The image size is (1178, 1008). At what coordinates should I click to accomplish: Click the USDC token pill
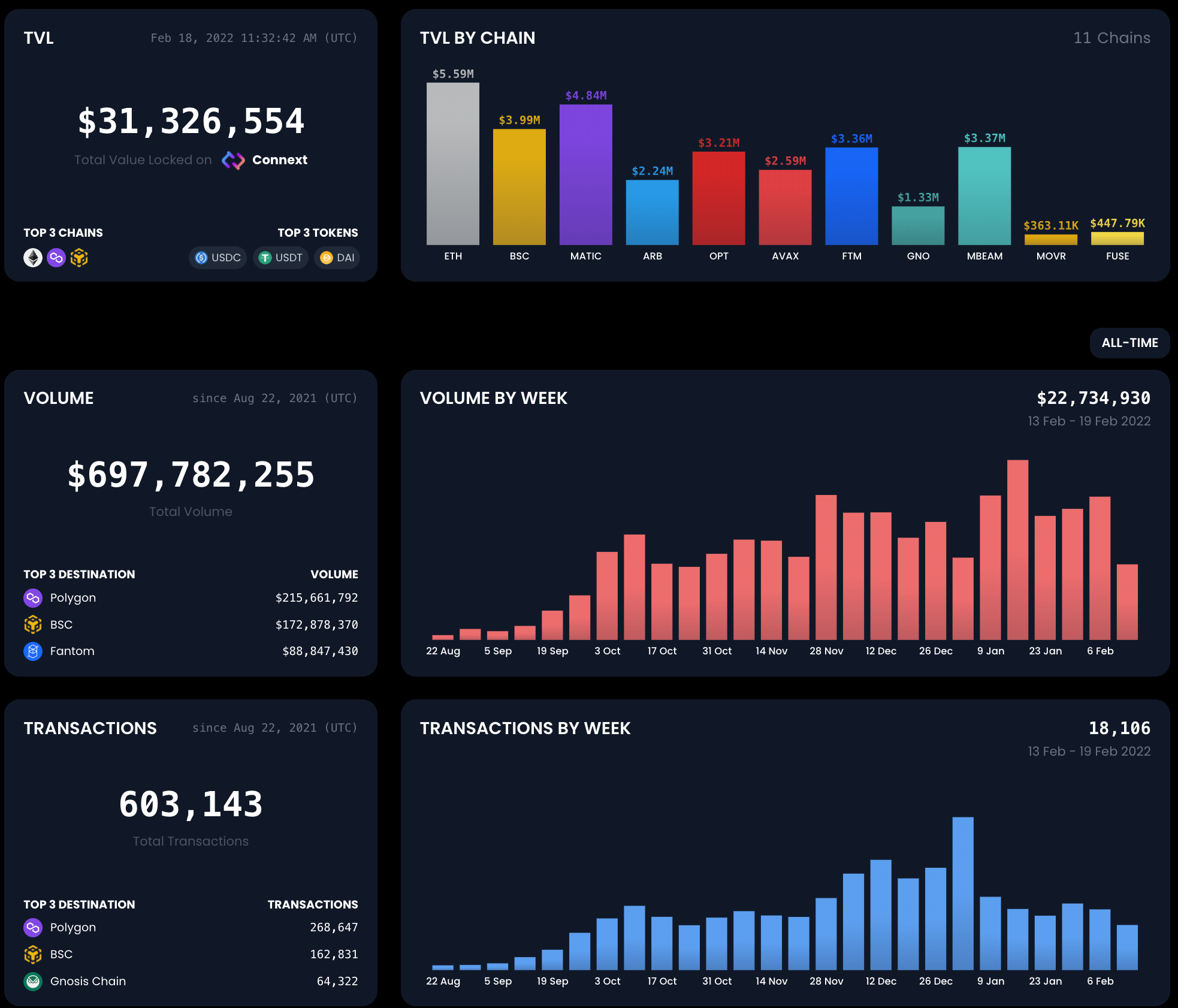218,258
